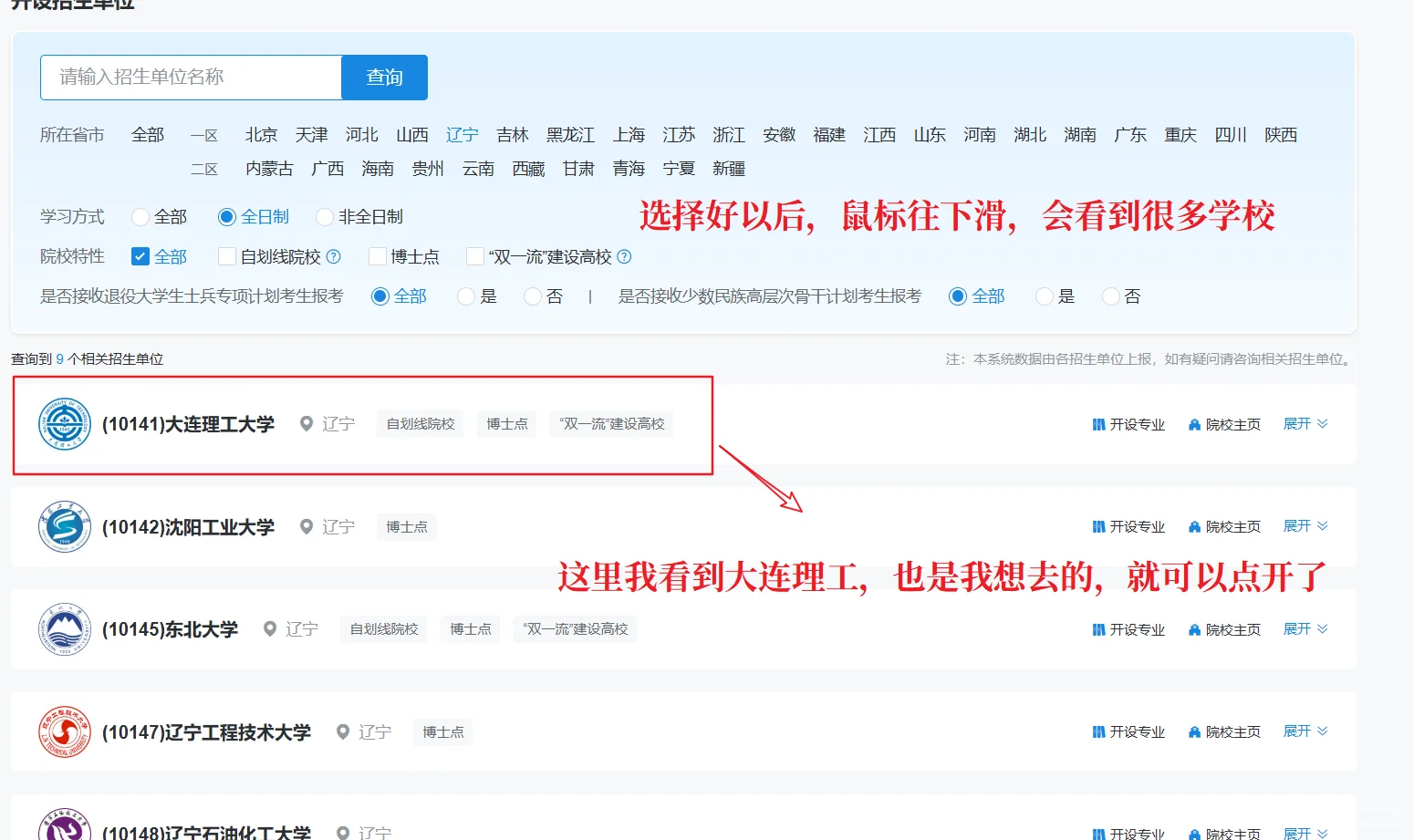1414x840 pixels.
Task: Select the 二区 region filter
Action: click(204, 168)
